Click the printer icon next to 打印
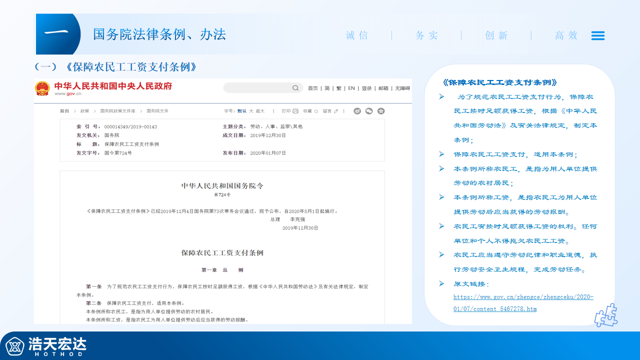 click(x=296, y=111)
